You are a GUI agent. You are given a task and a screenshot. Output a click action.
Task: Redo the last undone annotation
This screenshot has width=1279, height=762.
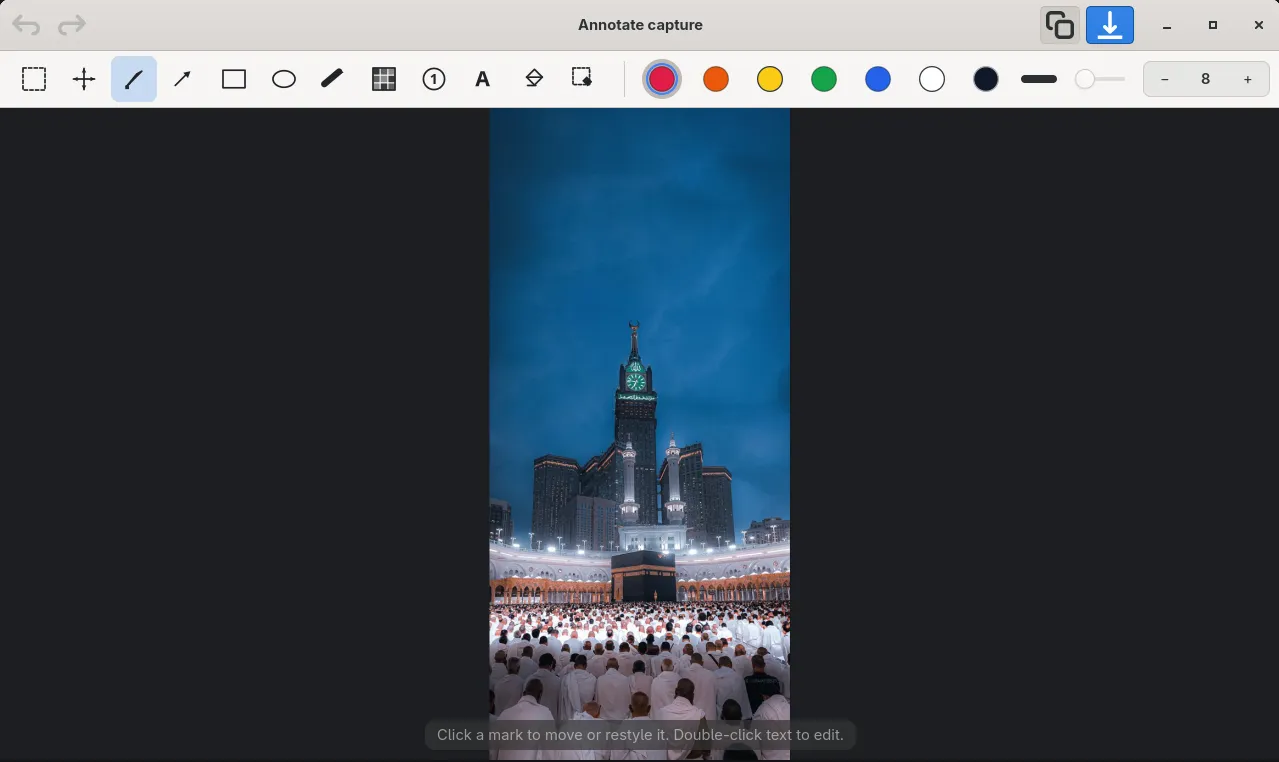[x=72, y=25]
